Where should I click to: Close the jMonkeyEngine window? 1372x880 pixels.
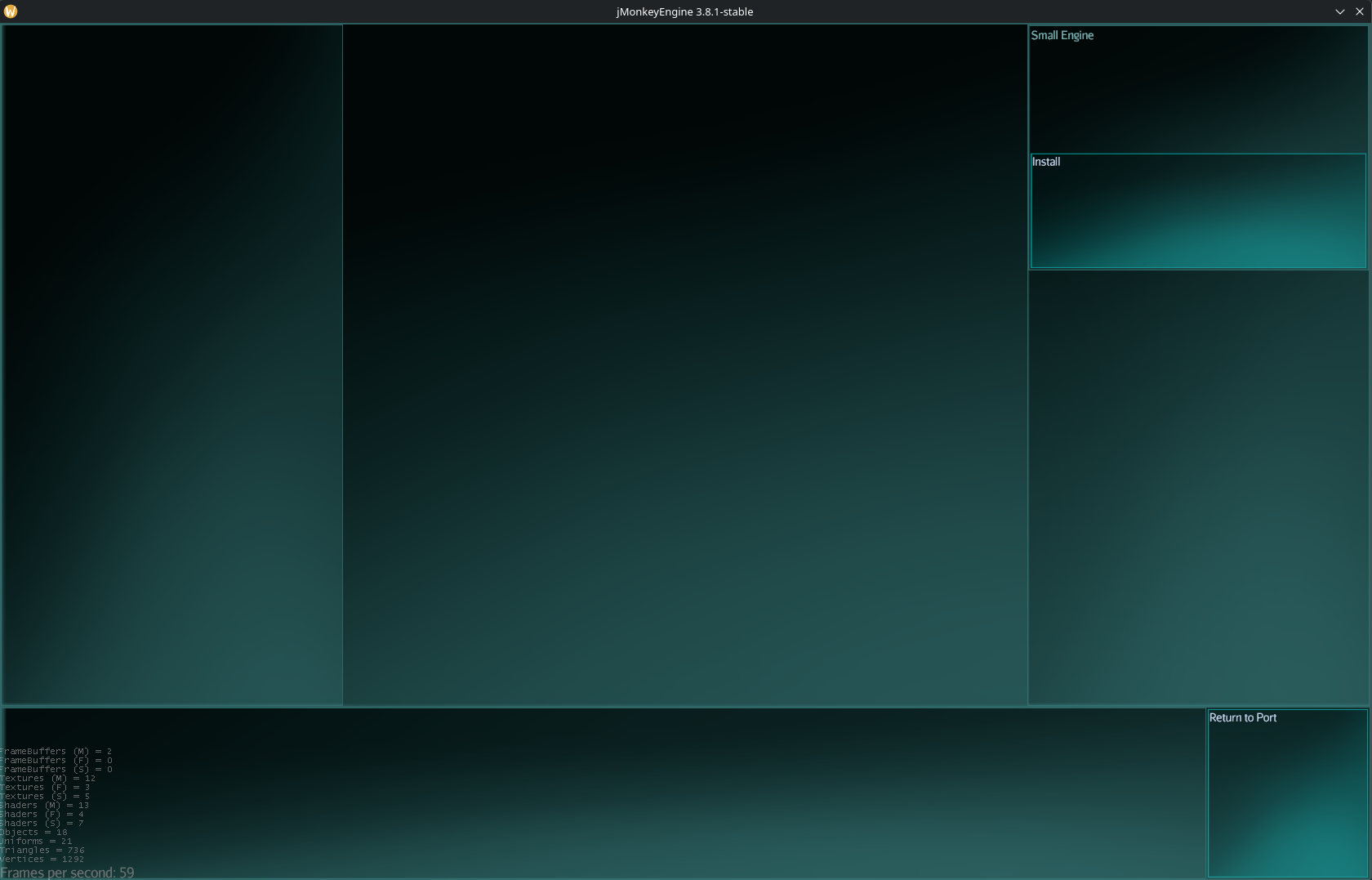tap(1360, 11)
